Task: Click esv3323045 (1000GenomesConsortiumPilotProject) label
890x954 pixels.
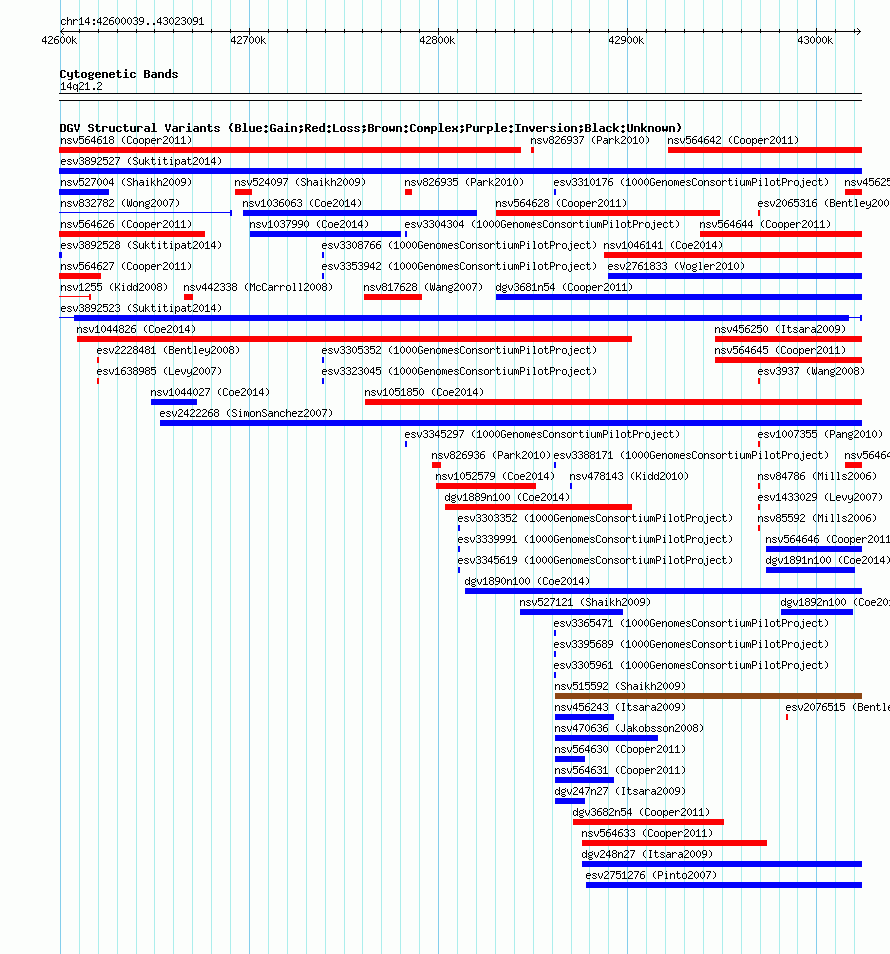Action: 459,371
